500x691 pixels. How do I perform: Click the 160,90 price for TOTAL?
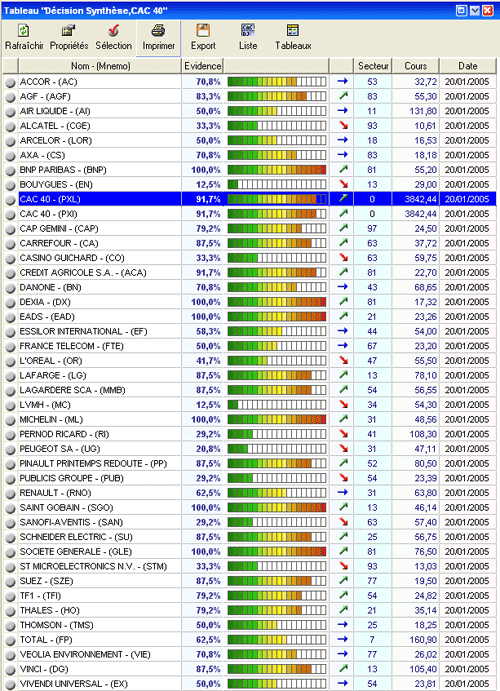423,640
